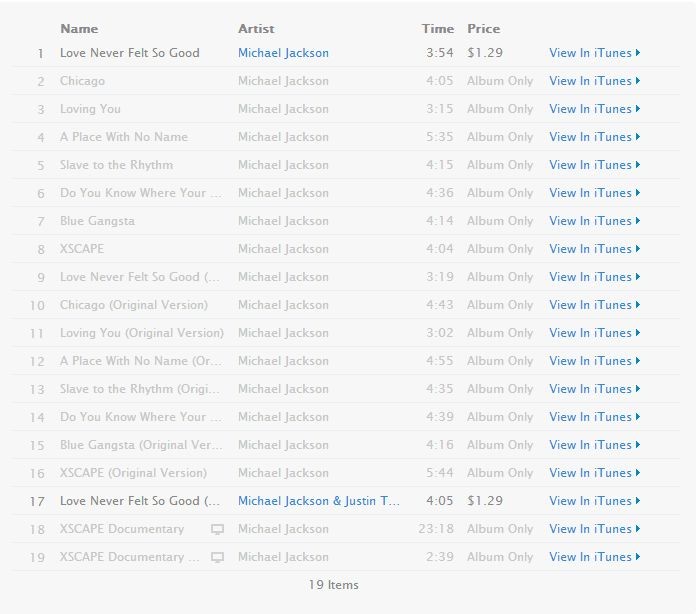Click the $1.29 price for track 17

[x=485, y=501]
